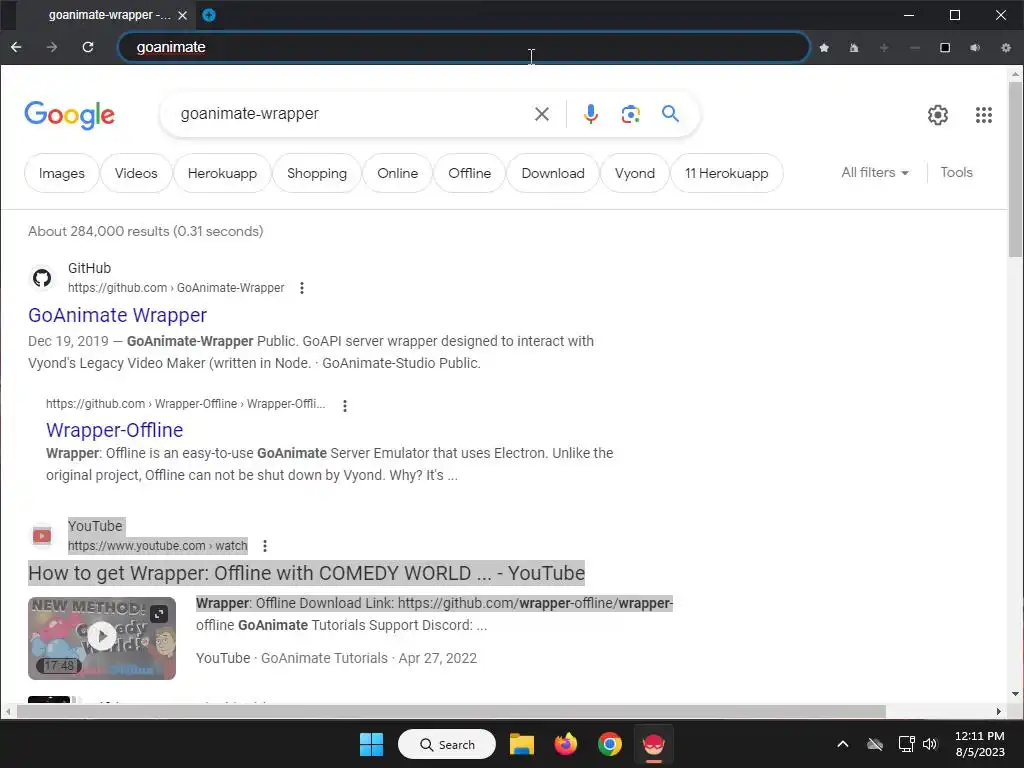Mute browser audio with speaker icon
Screen dimensions: 1024x768
975,48
